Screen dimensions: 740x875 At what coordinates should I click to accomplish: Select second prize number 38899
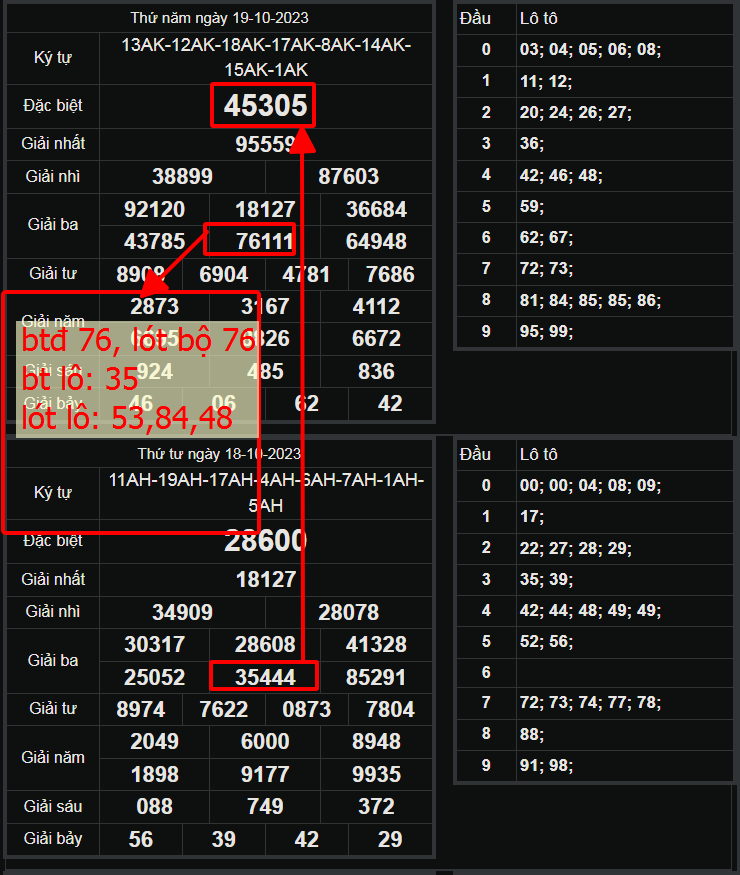(182, 177)
